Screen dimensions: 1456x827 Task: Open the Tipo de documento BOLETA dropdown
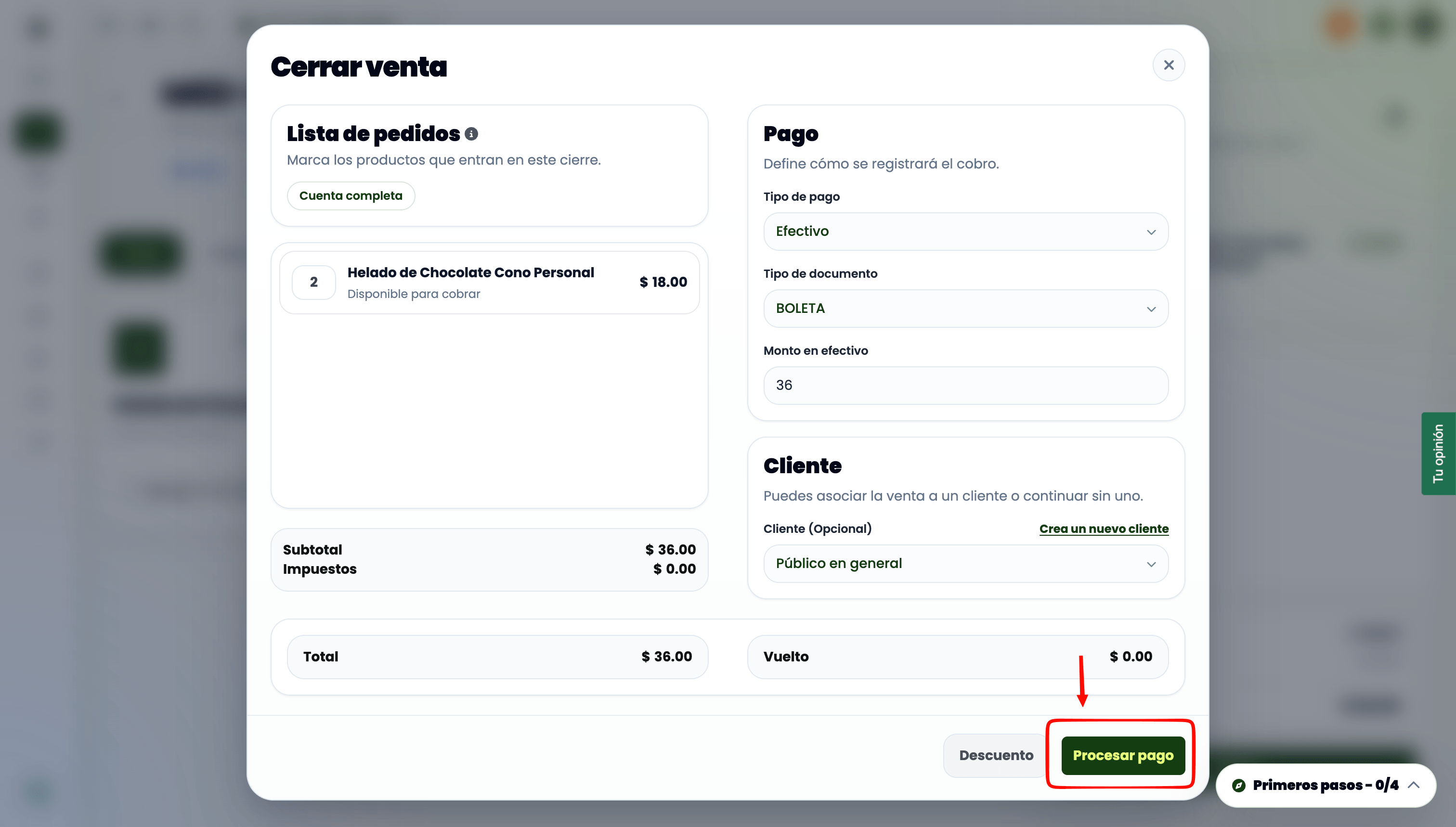966,309
